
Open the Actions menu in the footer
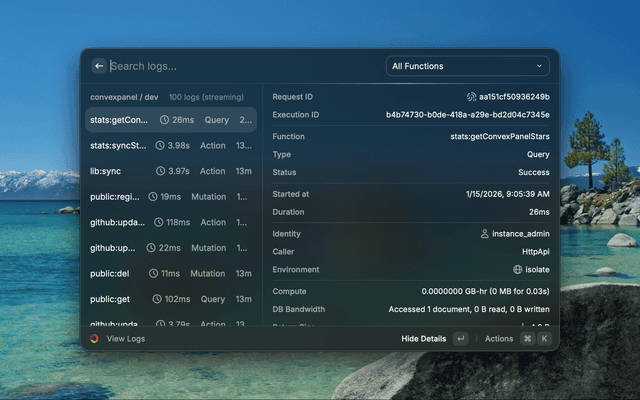[x=499, y=339]
